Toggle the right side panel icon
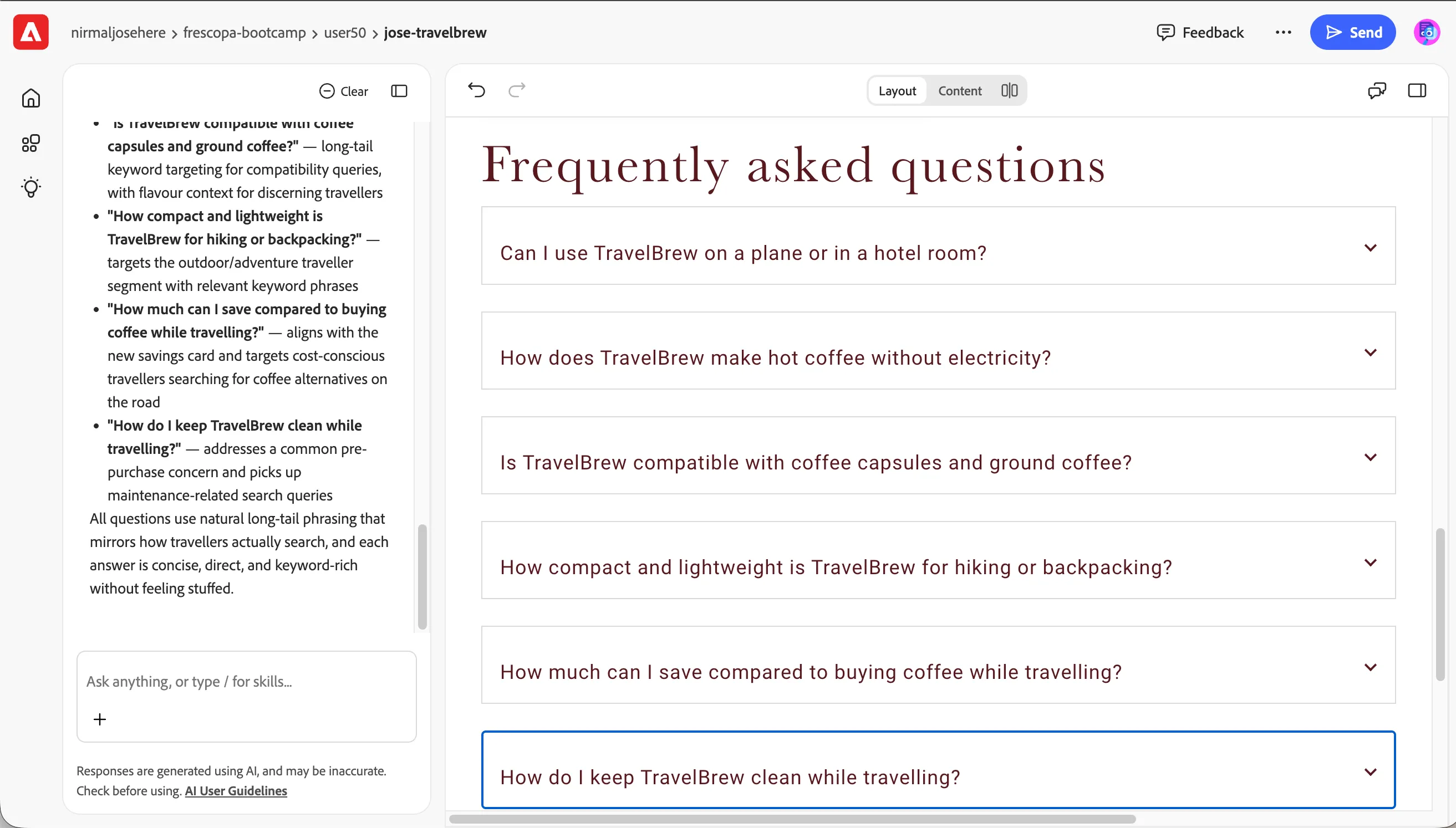1456x828 pixels. [x=1417, y=90]
